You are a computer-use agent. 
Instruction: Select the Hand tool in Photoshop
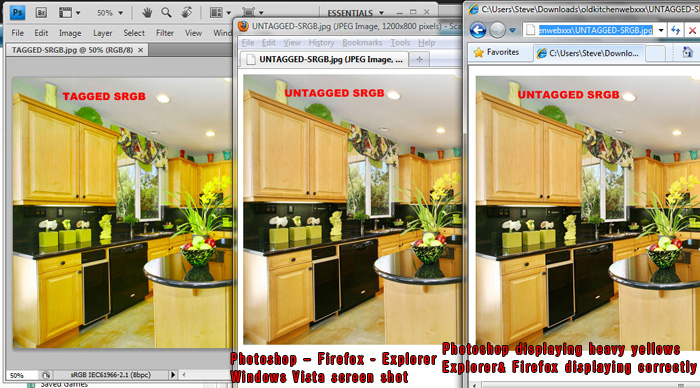click(147, 13)
